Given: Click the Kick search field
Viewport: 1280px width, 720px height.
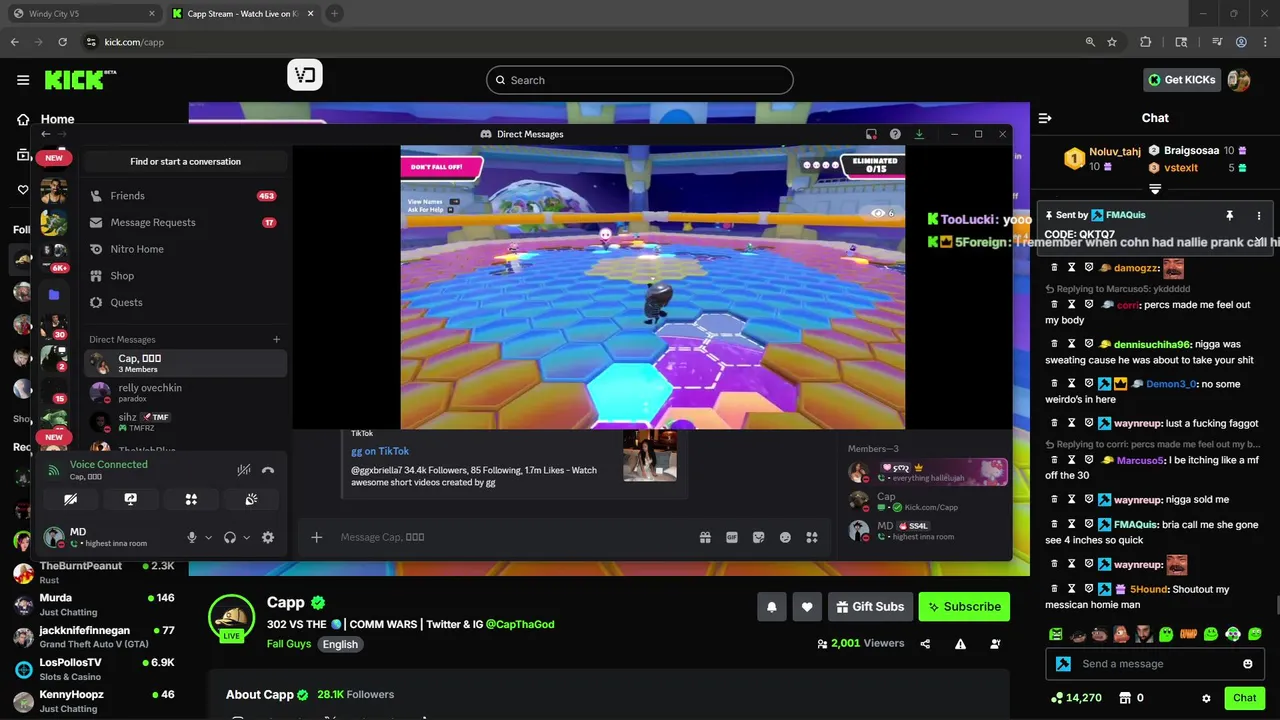Looking at the screenshot, I should tap(640, 80).
